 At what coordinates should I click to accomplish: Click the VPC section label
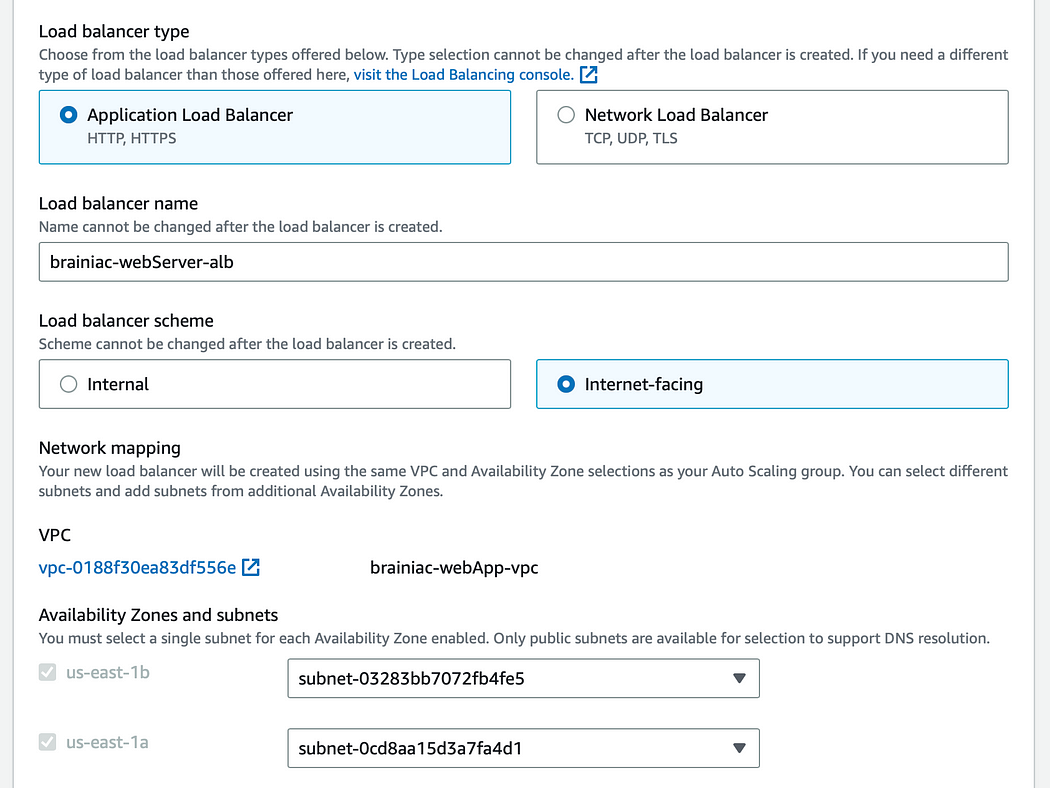(x=54, y=535)
